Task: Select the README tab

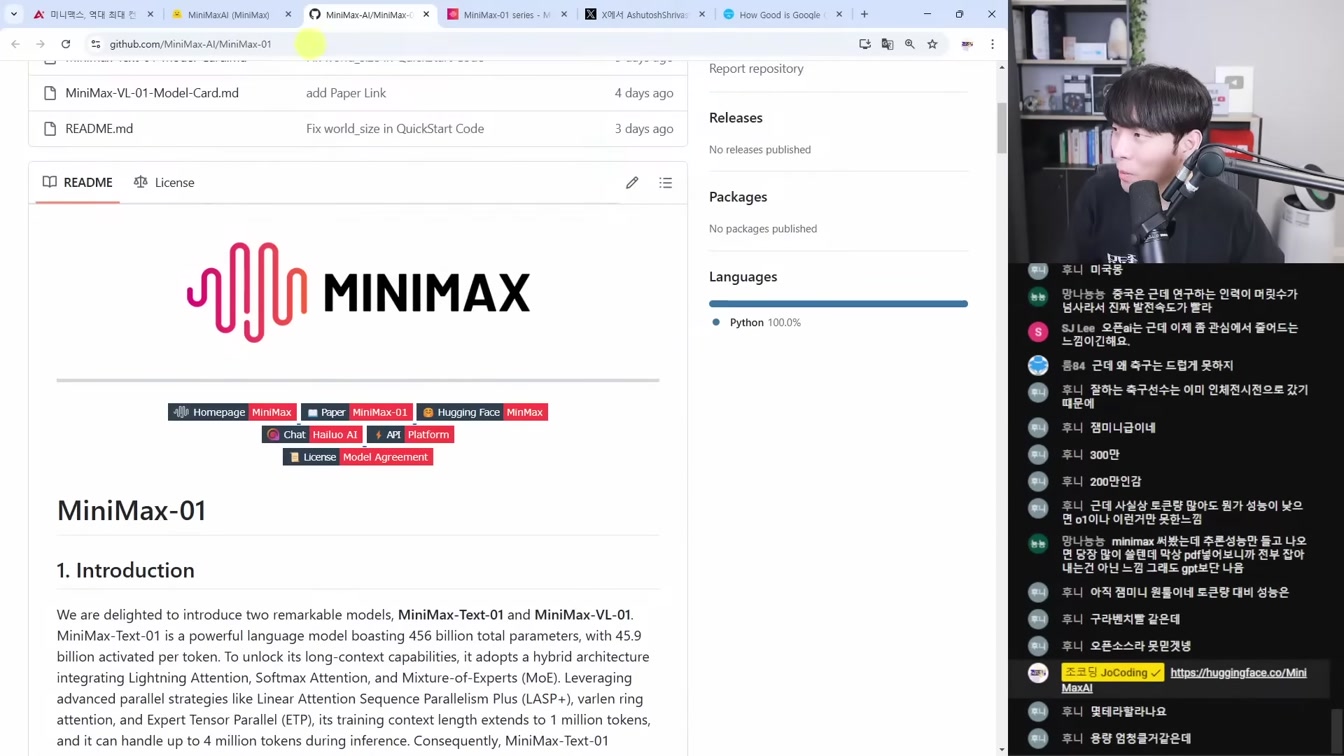Action: pyautogui.click(x=78, y=182)
